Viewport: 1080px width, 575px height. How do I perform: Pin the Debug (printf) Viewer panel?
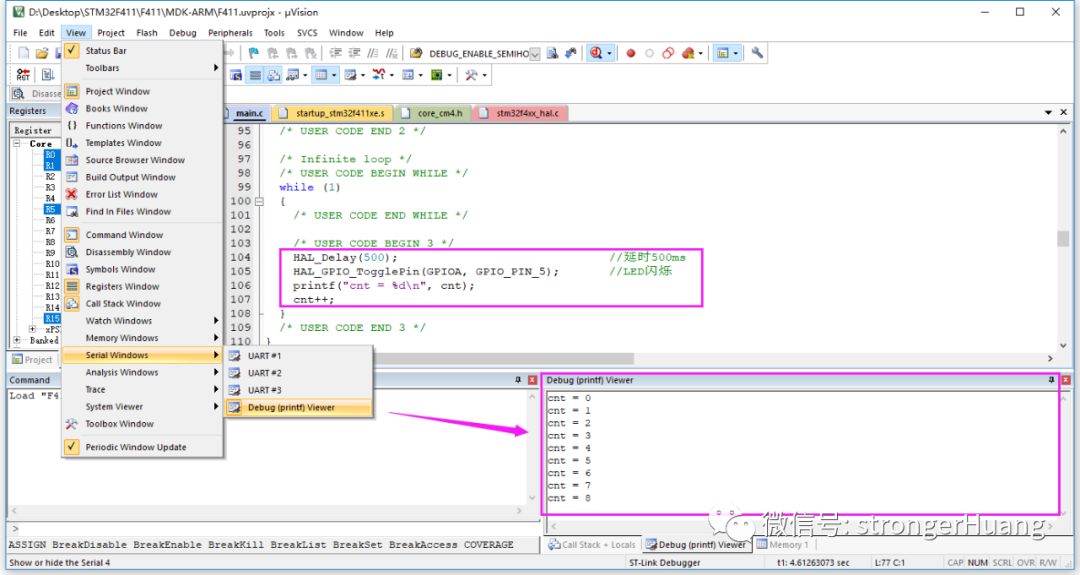coord(1051,380)
